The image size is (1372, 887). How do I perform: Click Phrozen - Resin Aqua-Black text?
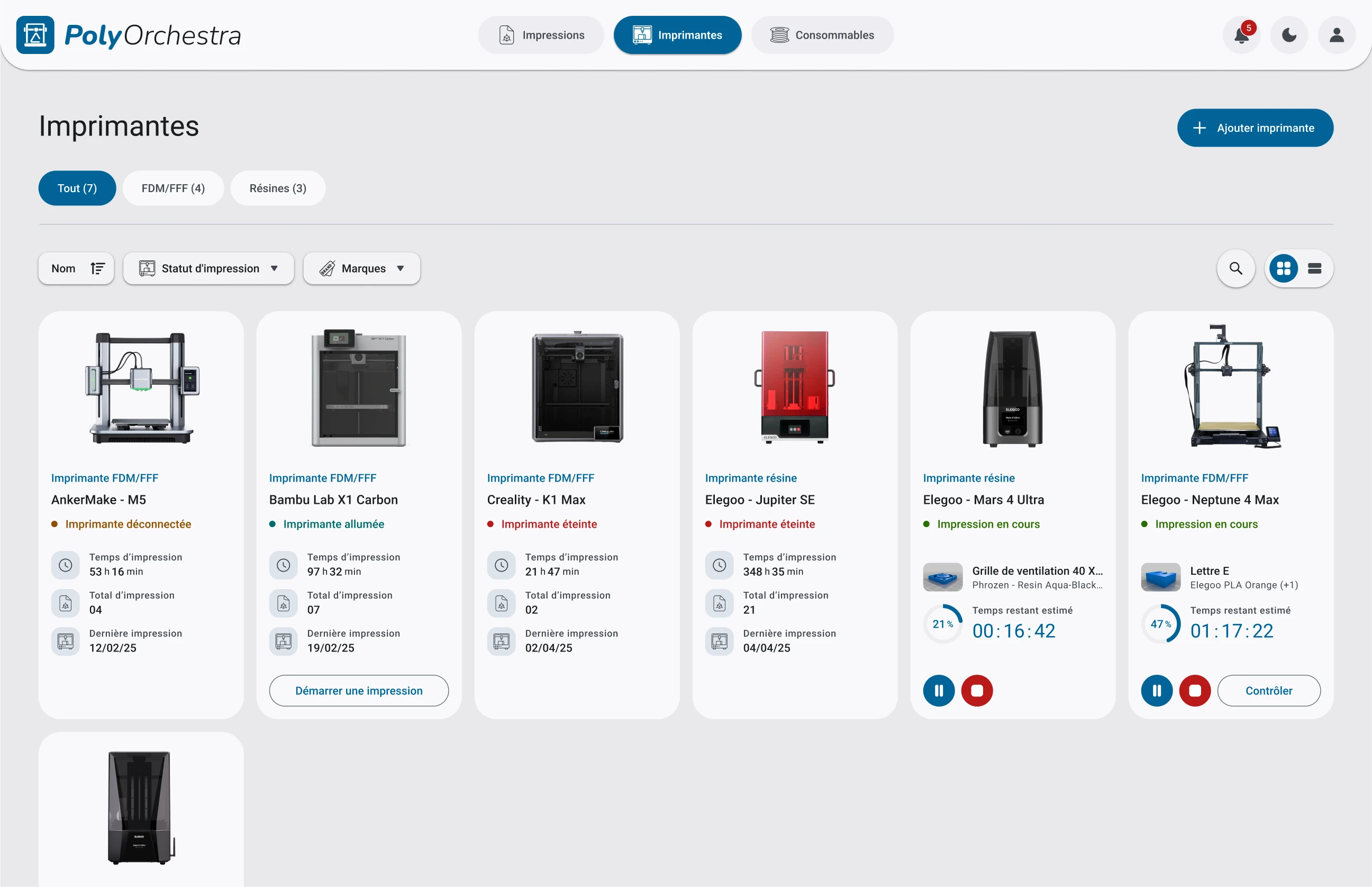tap(1038, 585)
